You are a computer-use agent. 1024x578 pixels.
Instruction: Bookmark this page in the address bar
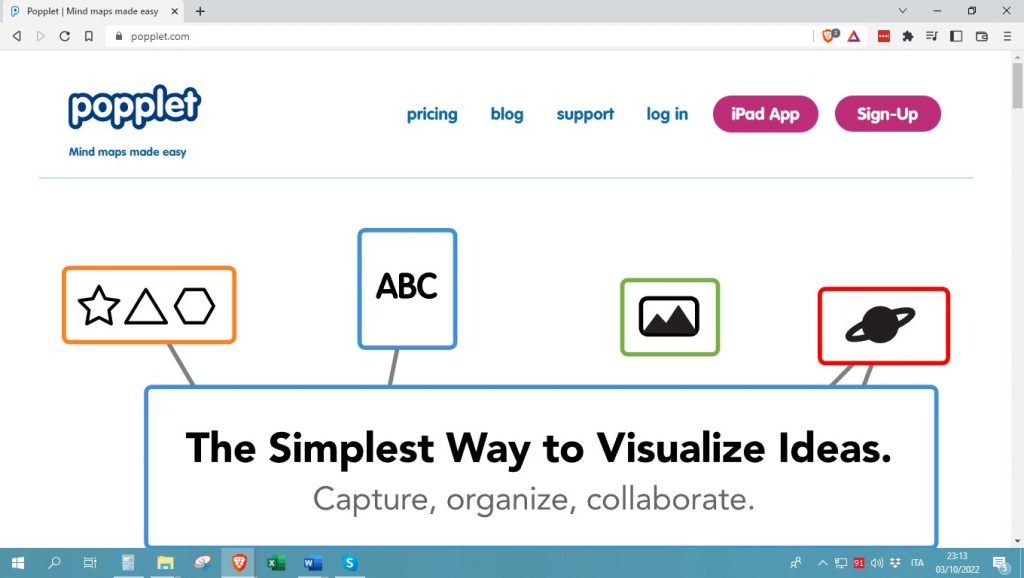(x=89, y=36)
